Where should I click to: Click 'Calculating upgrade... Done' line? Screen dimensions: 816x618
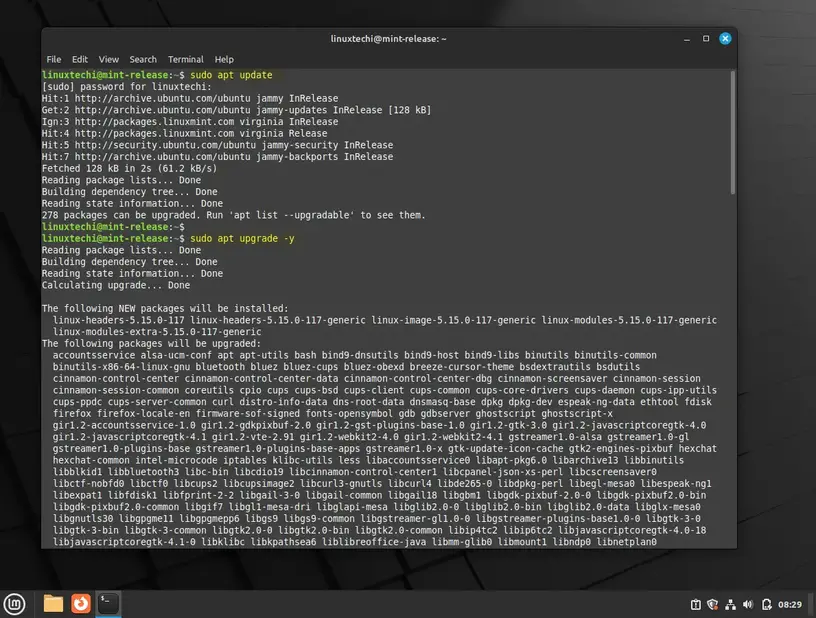116,285
